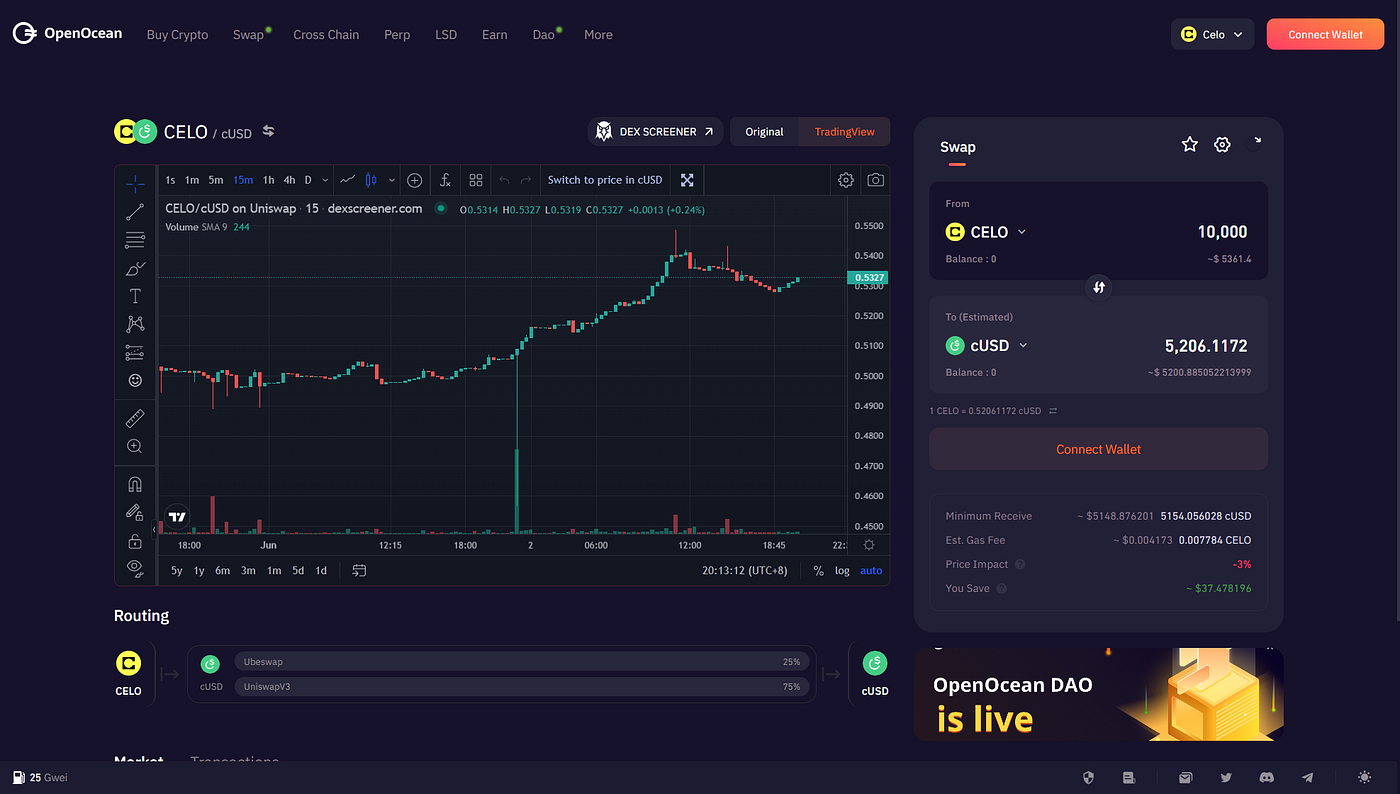The height and width of the screenshot is (794, 1400).
Task: Open the Earn menu item
Action: (x=494, y=34)
